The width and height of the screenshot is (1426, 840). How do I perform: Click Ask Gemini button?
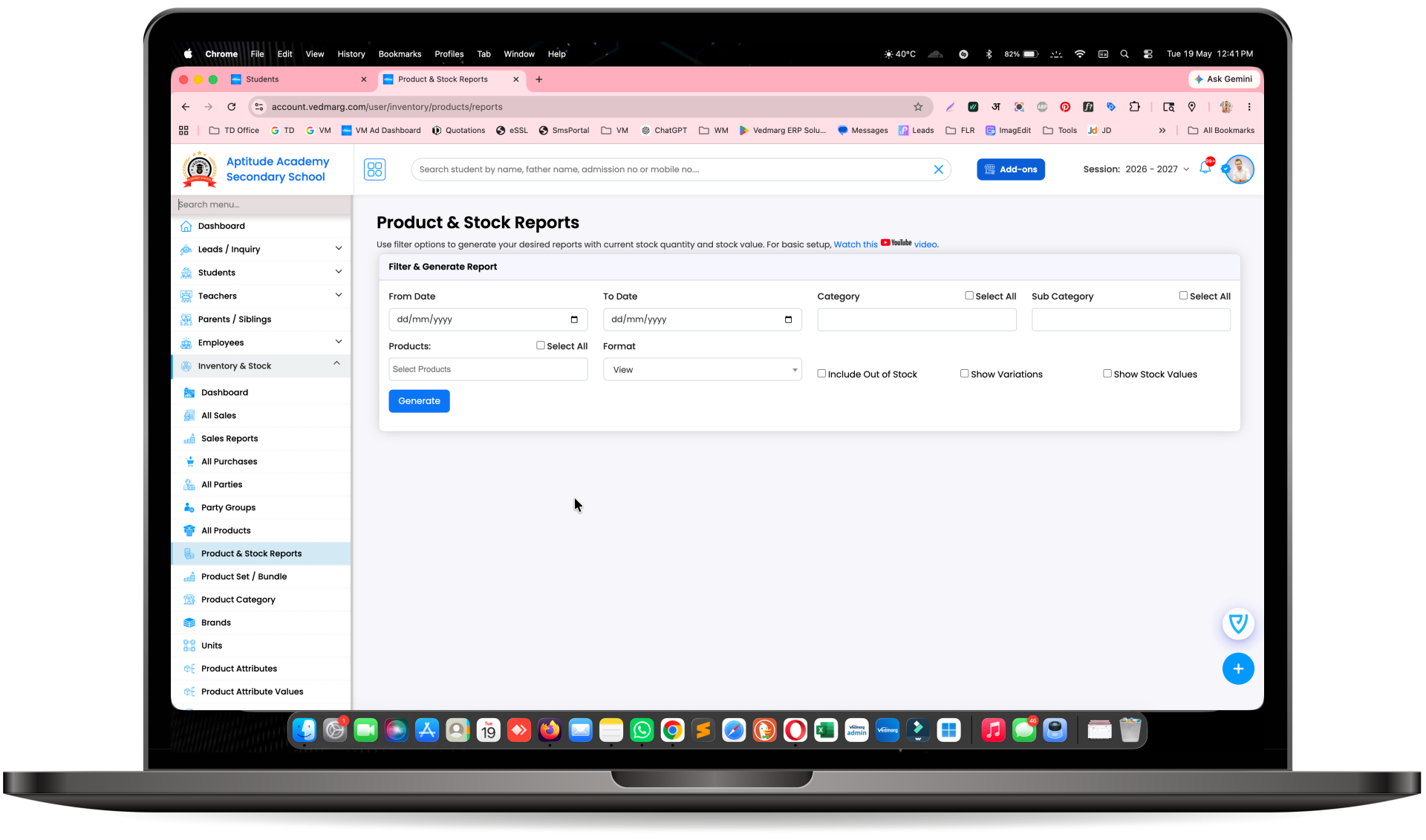[1222, 79]
